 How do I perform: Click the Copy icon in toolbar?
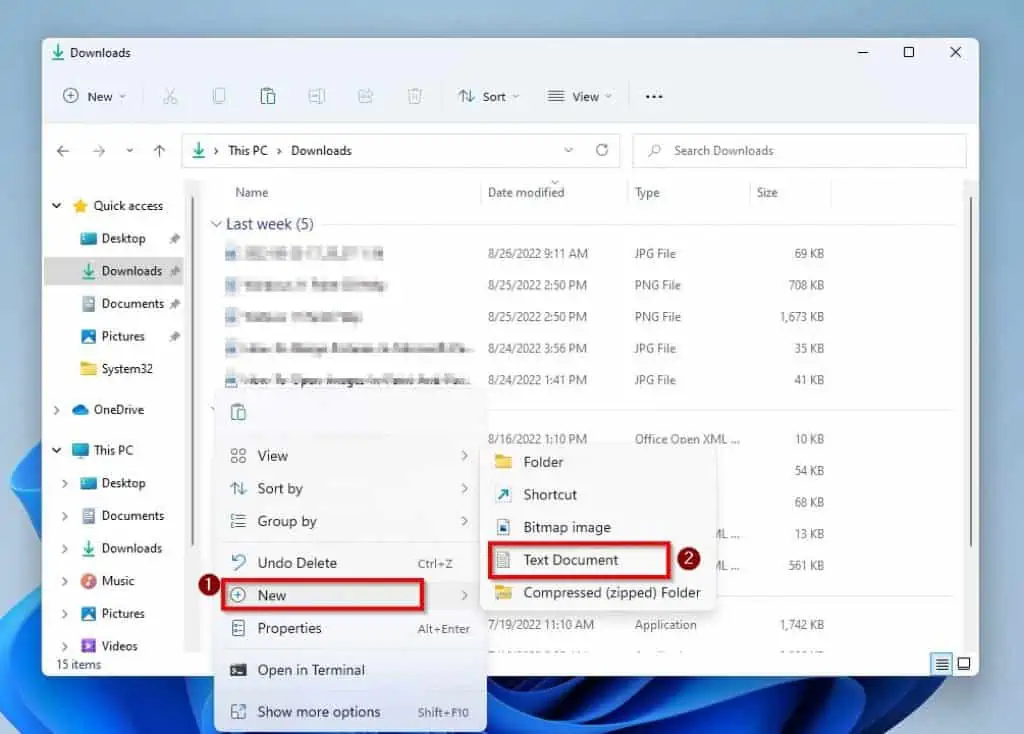pos(219,97)
